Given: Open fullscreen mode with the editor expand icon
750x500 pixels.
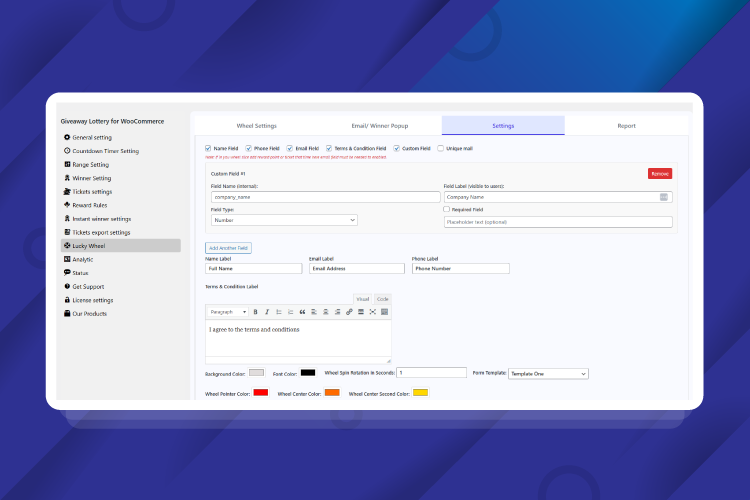Looking at the screenshot, I should point(372,312).
